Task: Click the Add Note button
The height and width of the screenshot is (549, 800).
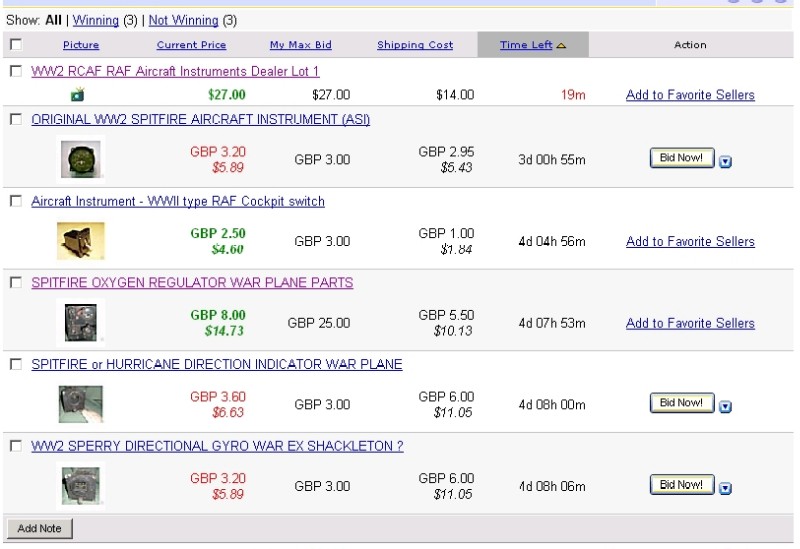Action: pyautogui.click(x=39, y=528)
